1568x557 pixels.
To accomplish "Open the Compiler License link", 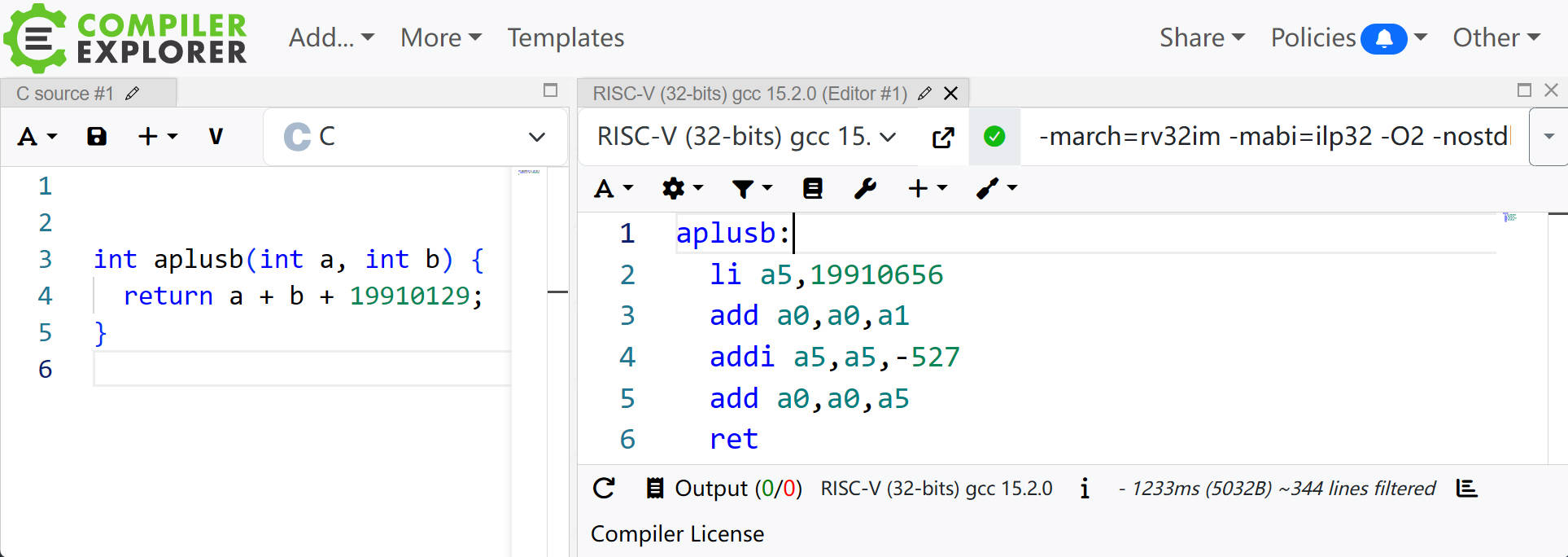I will [x=677, y=534].
